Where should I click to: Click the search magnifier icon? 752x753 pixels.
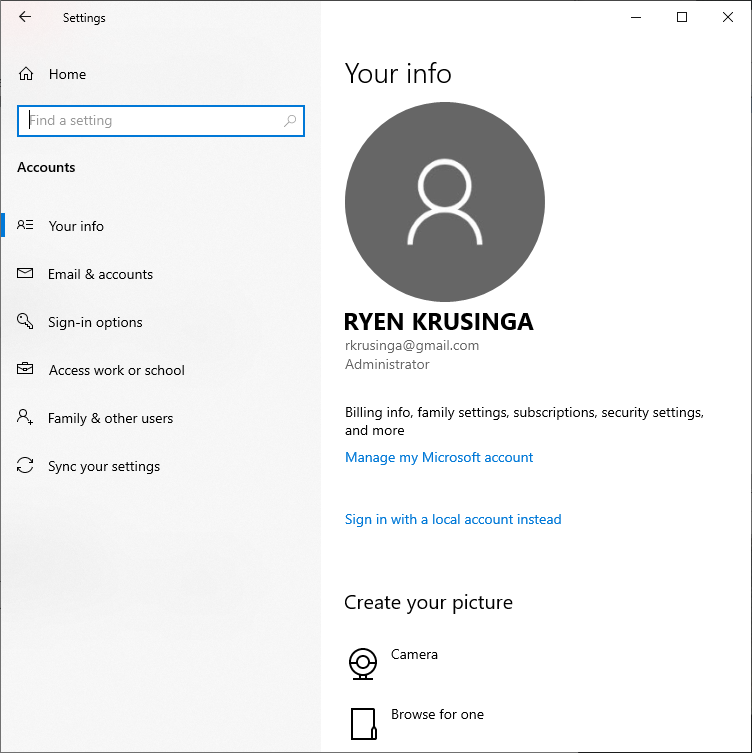(290, 121)
